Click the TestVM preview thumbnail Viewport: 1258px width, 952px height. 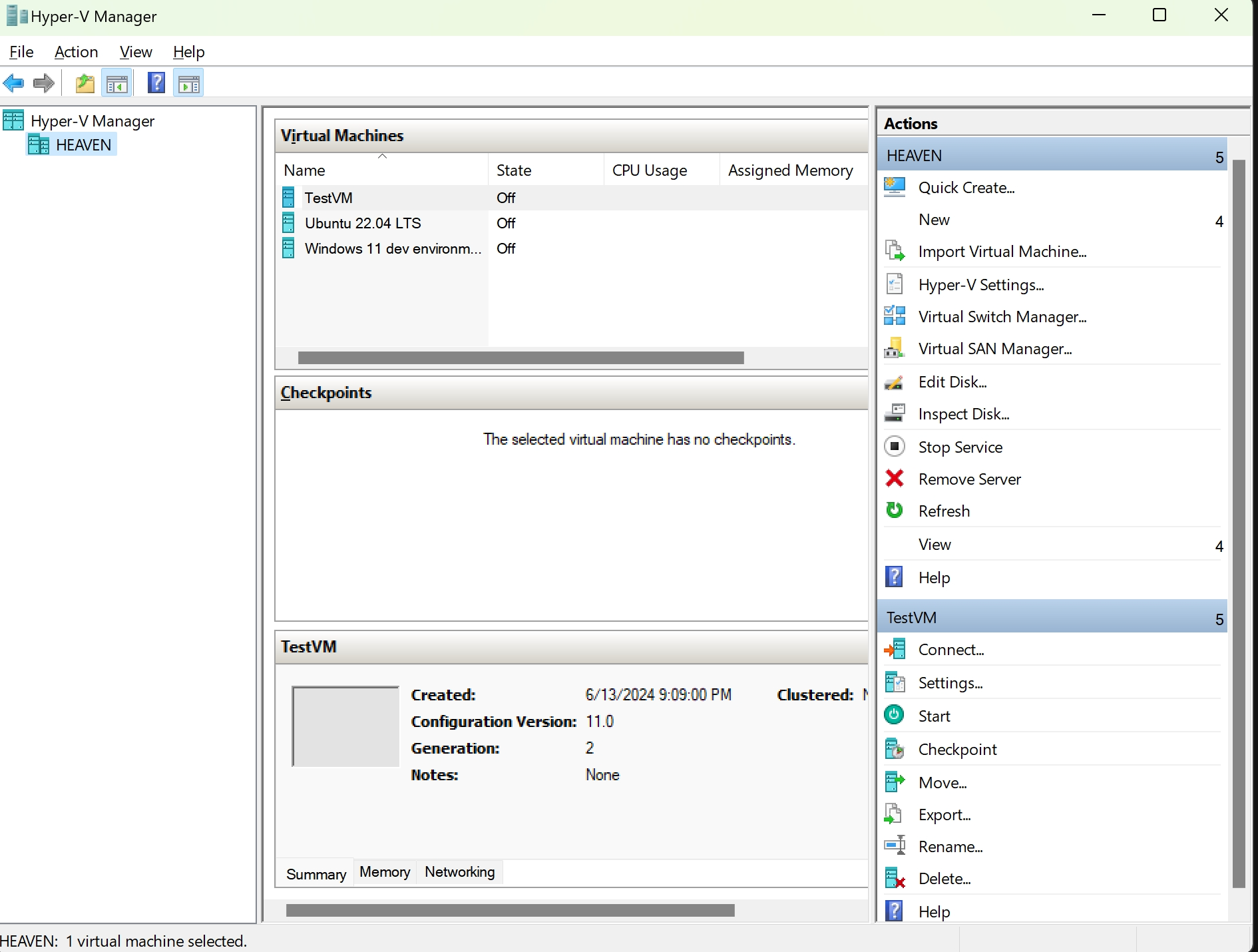(x=345, y=726)
